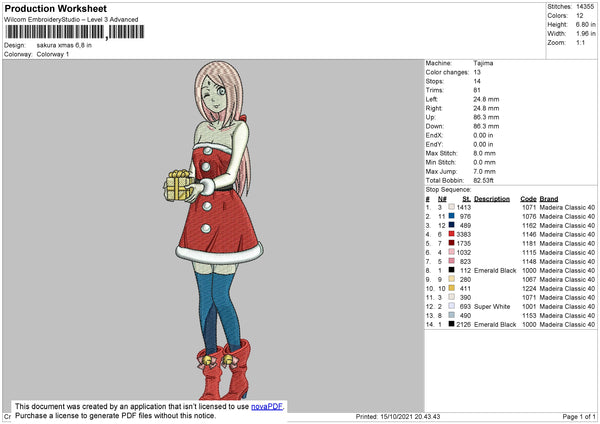Click the Stitches value 14355

click(585, 7)
